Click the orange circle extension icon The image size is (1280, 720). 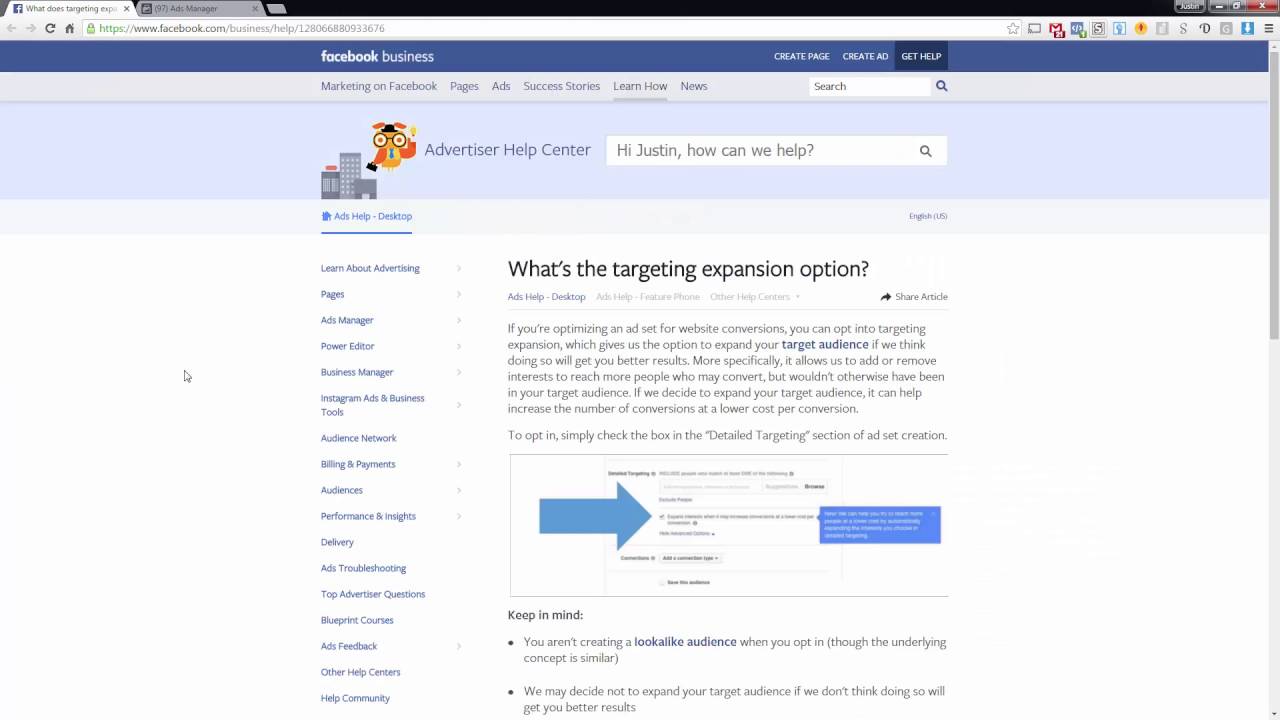tap(1141, 29)
